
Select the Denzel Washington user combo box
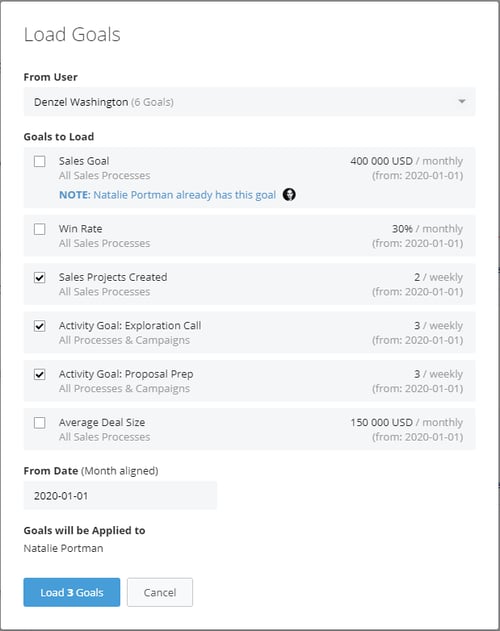[x=249, y=102]
